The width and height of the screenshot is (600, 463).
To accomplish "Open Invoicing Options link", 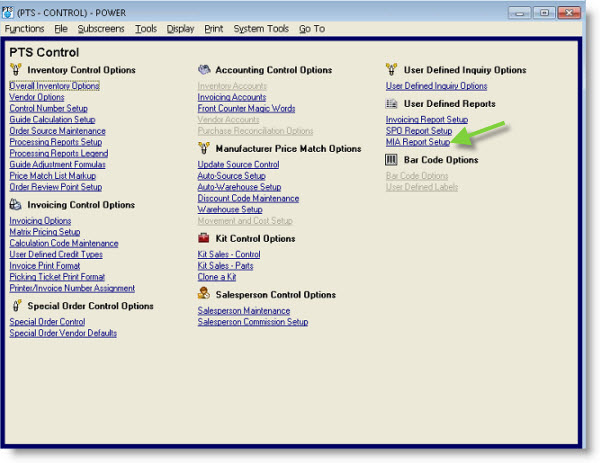I will 40,221.
